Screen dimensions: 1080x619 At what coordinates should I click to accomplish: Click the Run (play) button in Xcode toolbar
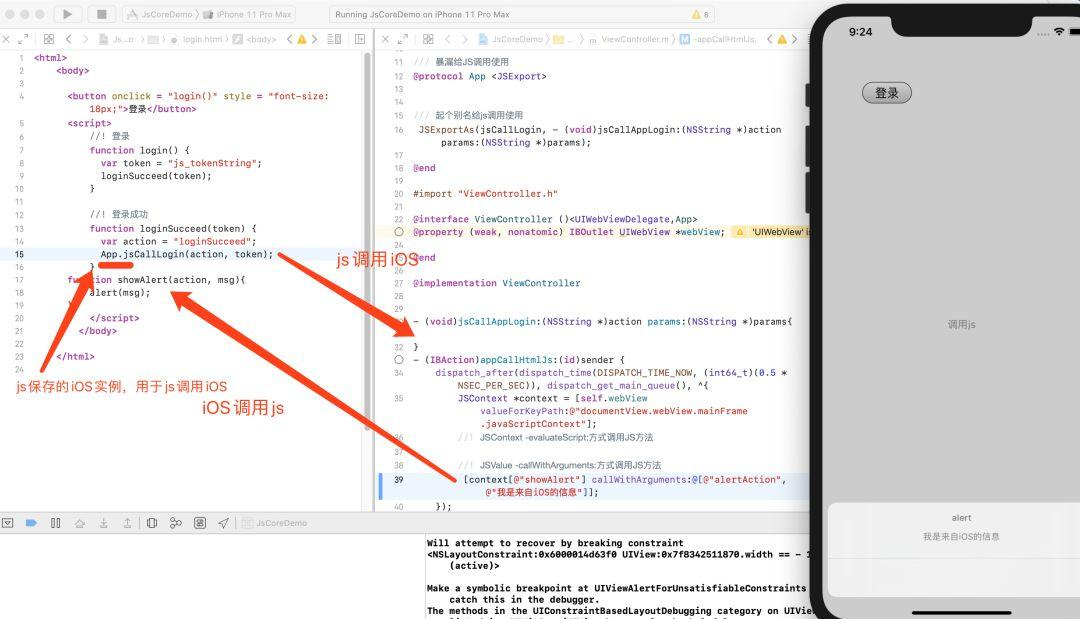point(67,14)
